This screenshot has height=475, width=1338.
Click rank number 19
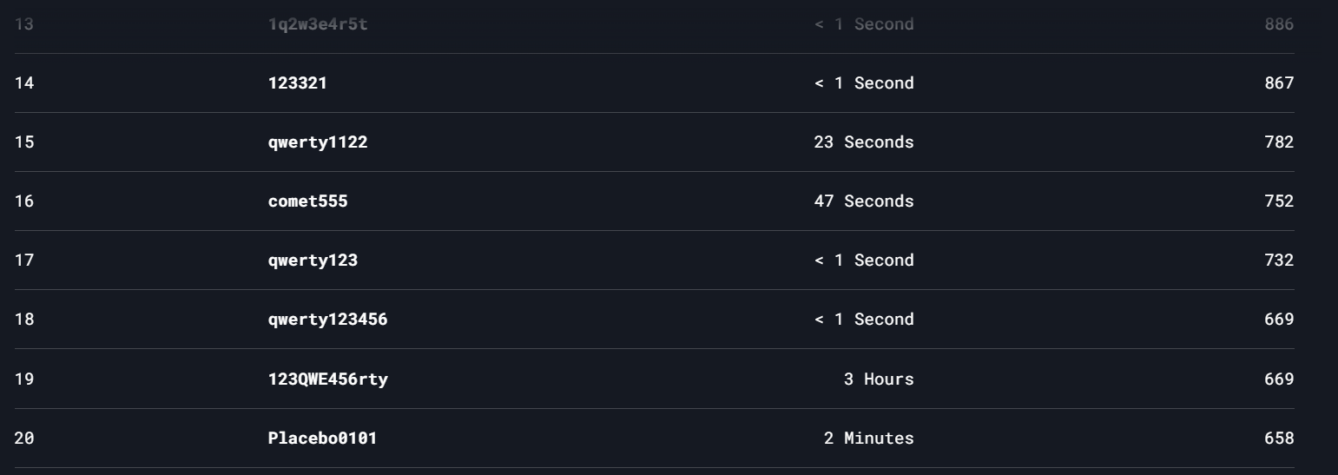pyautogui.click(x=24, y=379)
